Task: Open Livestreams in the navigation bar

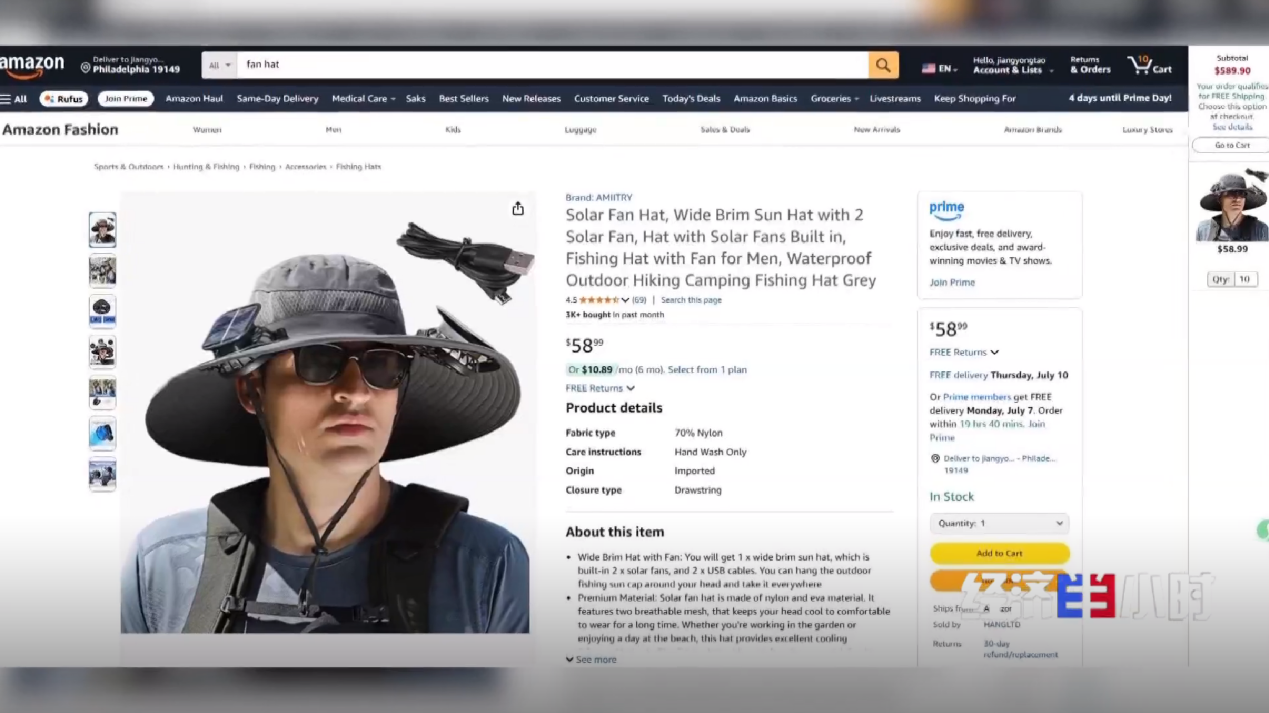Action: click(895, 99)
